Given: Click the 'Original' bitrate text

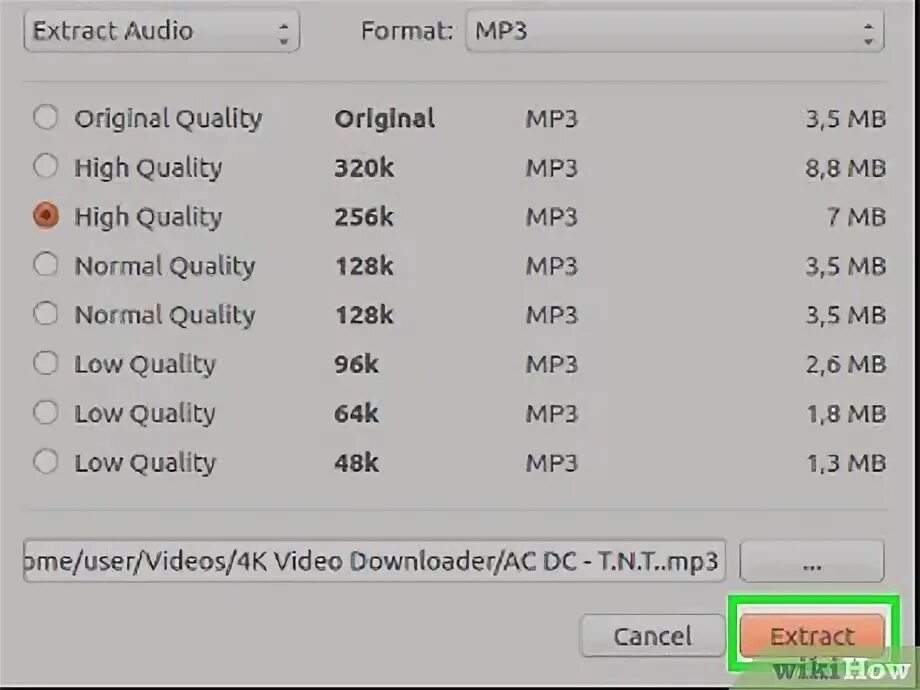Looking at the screenshot, I should (x=385, y=119).
